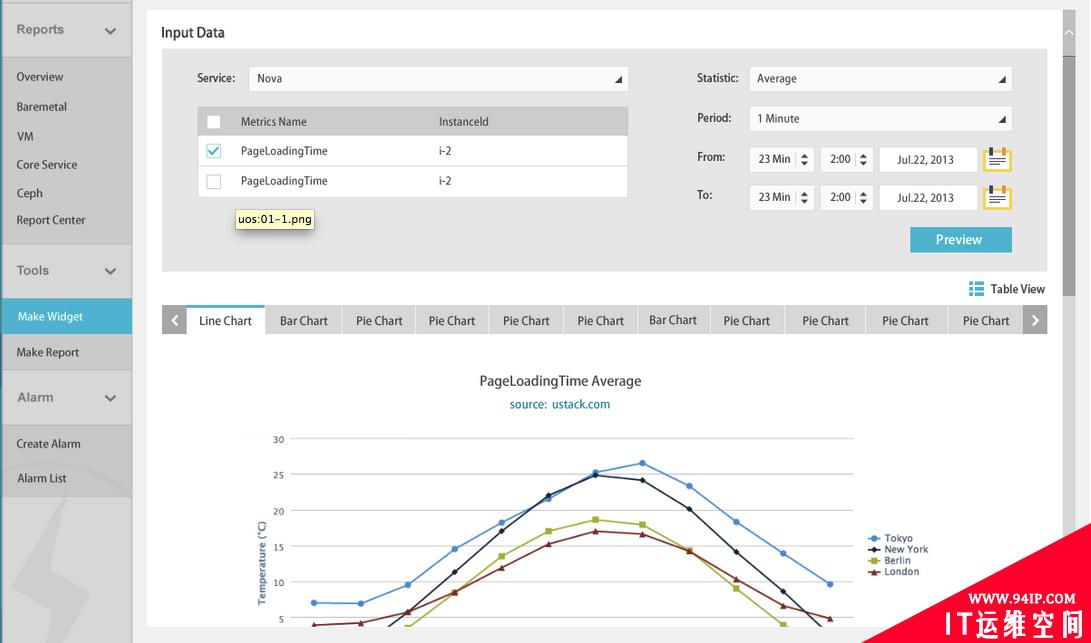Open the Statistic dropdown showing Average
Screen dimensions: 1091x643
(880, 79)
